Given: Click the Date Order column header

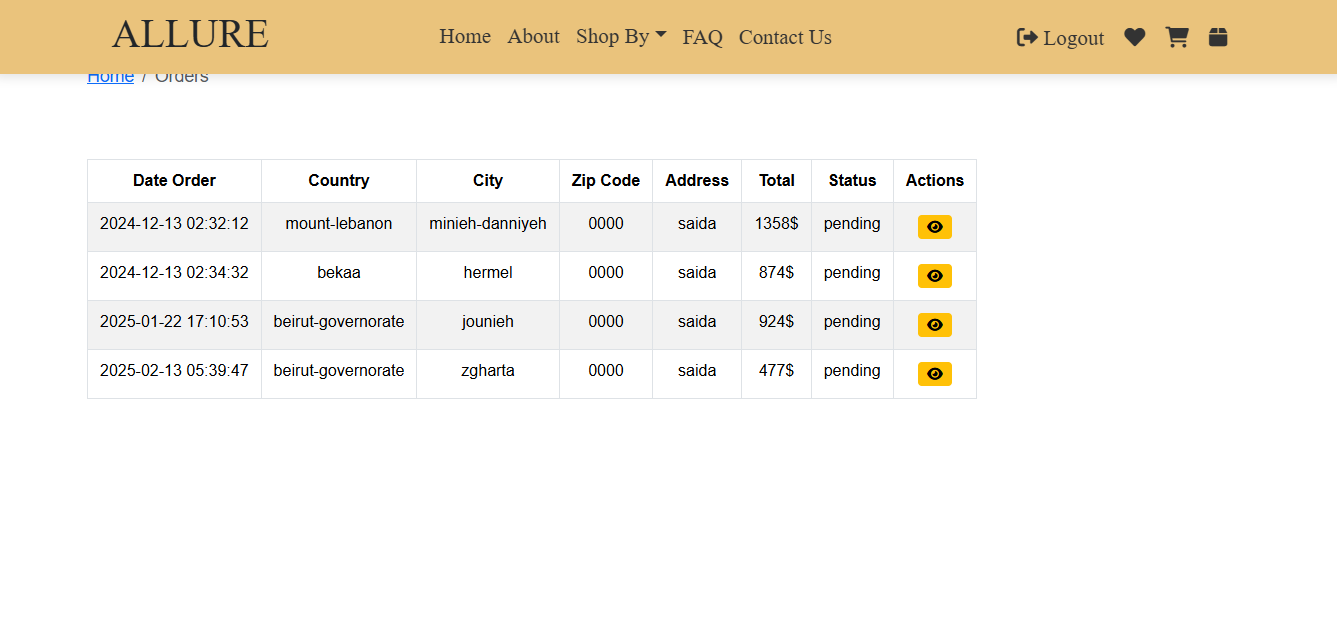Looking at the screenshot, I should (174, 181).
